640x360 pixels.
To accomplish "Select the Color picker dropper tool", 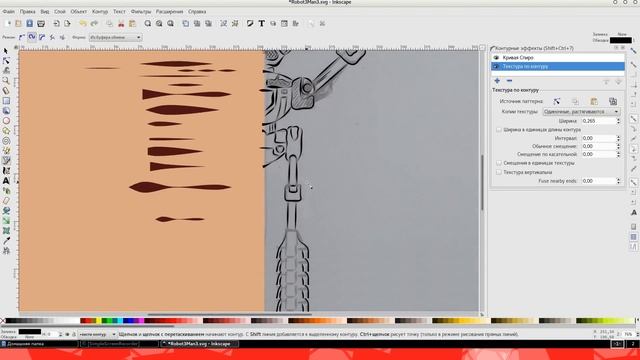I will [6, 240].
